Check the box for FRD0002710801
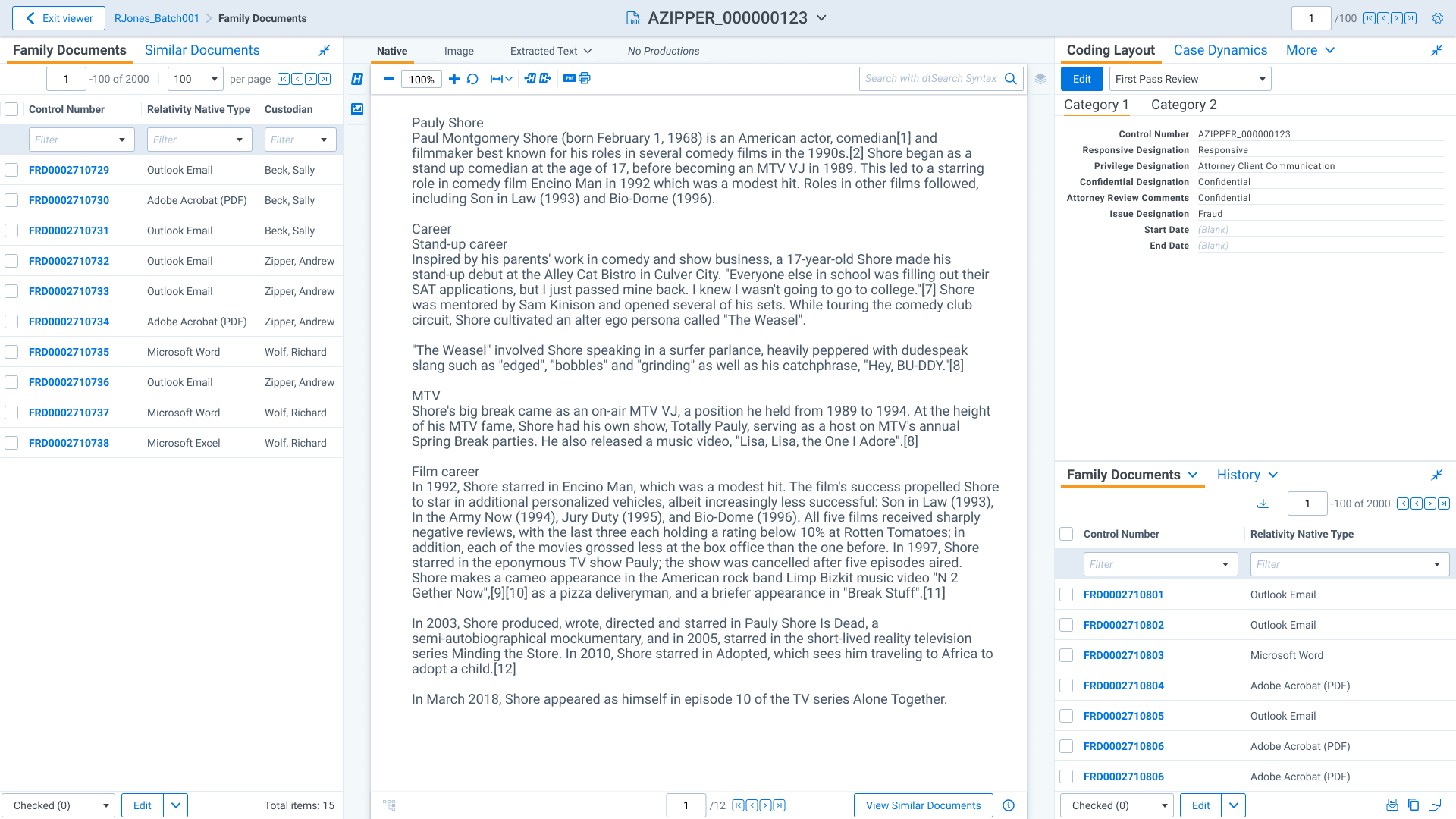Image resolution: width=1456 pixels, height=819 pixels. click(x=1066, y=595)
